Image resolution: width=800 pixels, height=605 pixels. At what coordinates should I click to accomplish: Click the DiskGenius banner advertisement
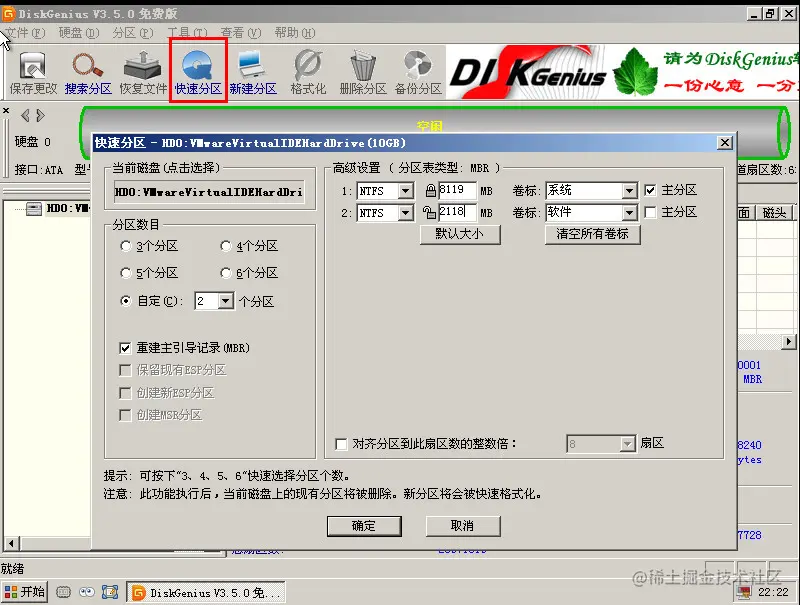click(x=623, y=72)
